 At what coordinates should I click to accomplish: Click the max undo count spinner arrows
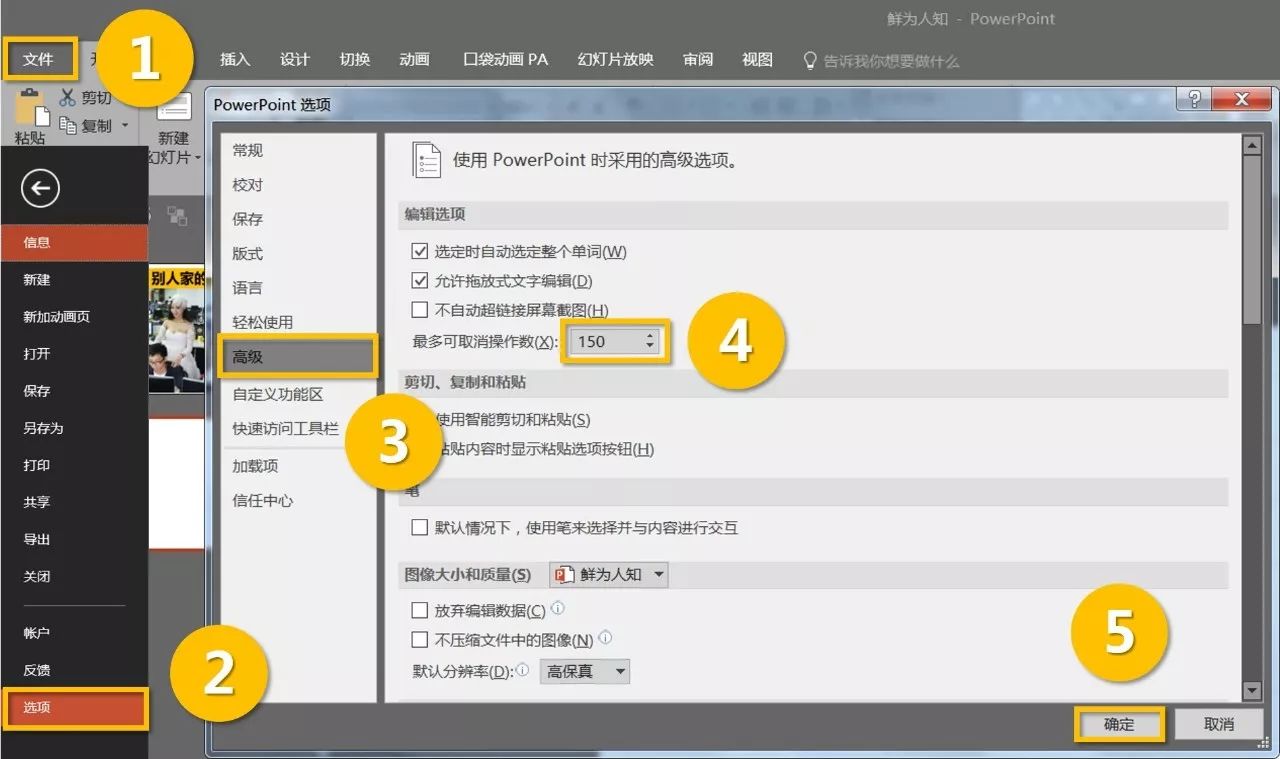coord(650,341)
